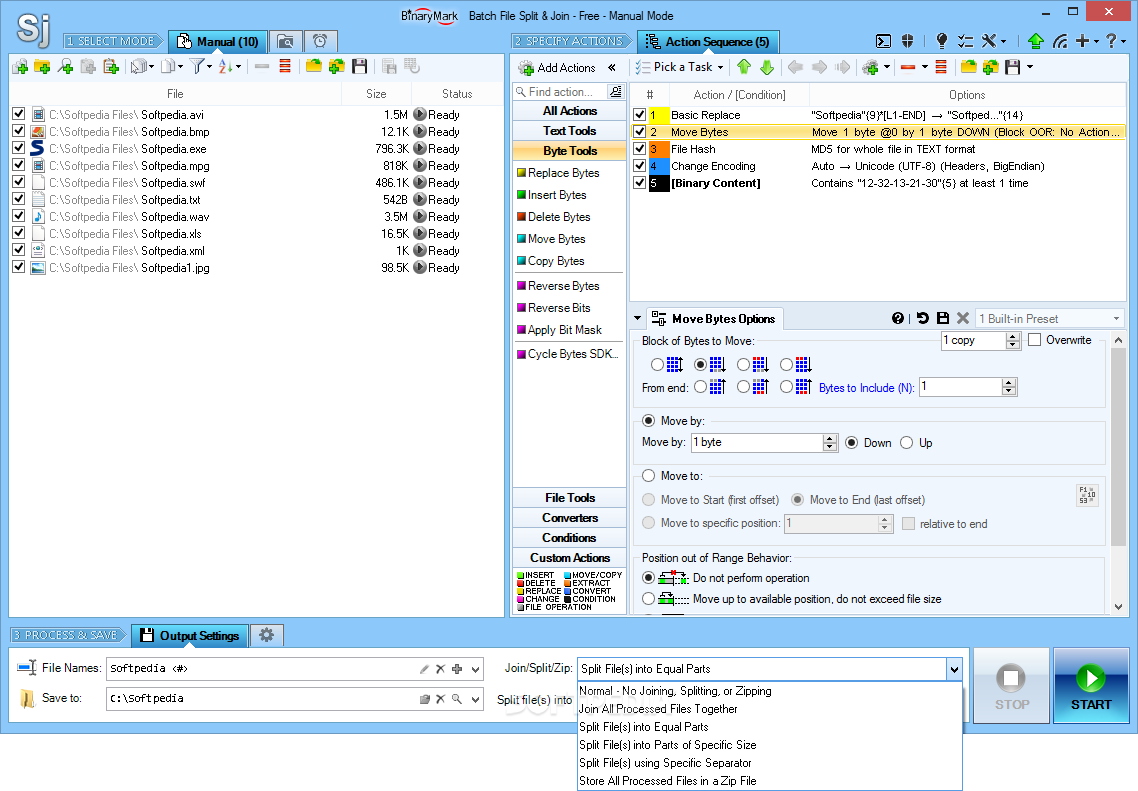1138x791 pixels.
Task: Choose Split File(s) using Specific Separator
Action: pos(666,763)
